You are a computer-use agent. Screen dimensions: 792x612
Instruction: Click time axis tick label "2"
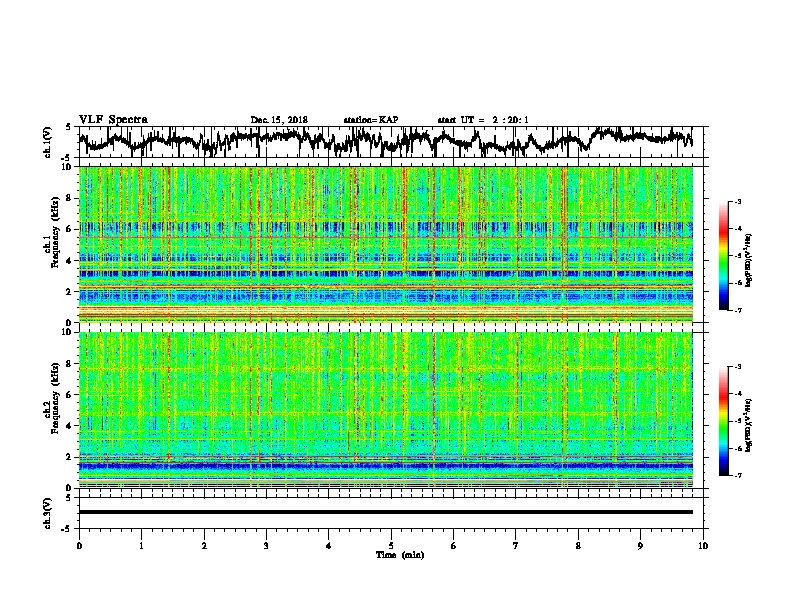(x=204, y=546)
